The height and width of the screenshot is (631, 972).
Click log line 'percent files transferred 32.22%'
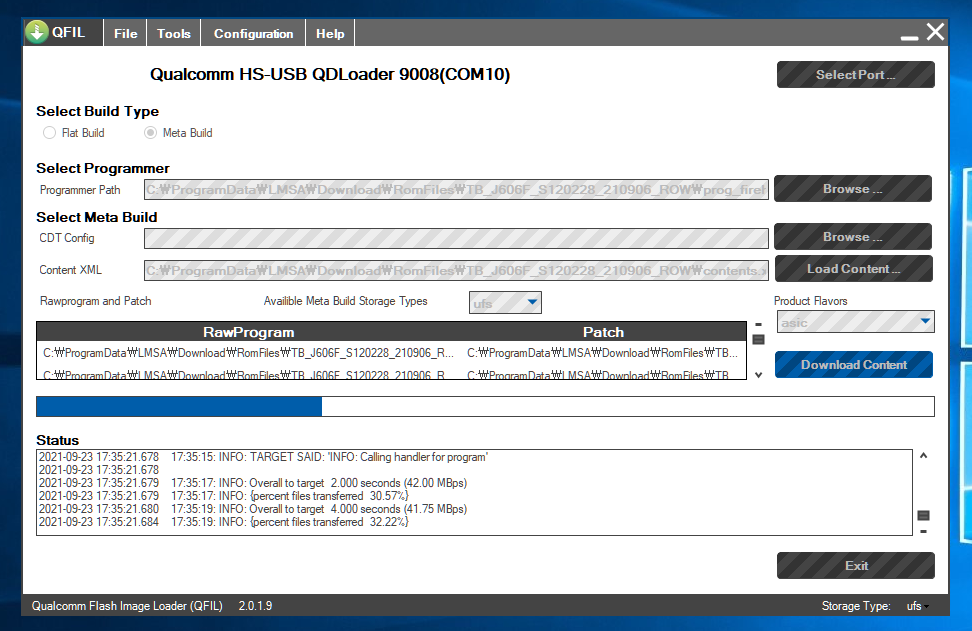tap(224, 522)
